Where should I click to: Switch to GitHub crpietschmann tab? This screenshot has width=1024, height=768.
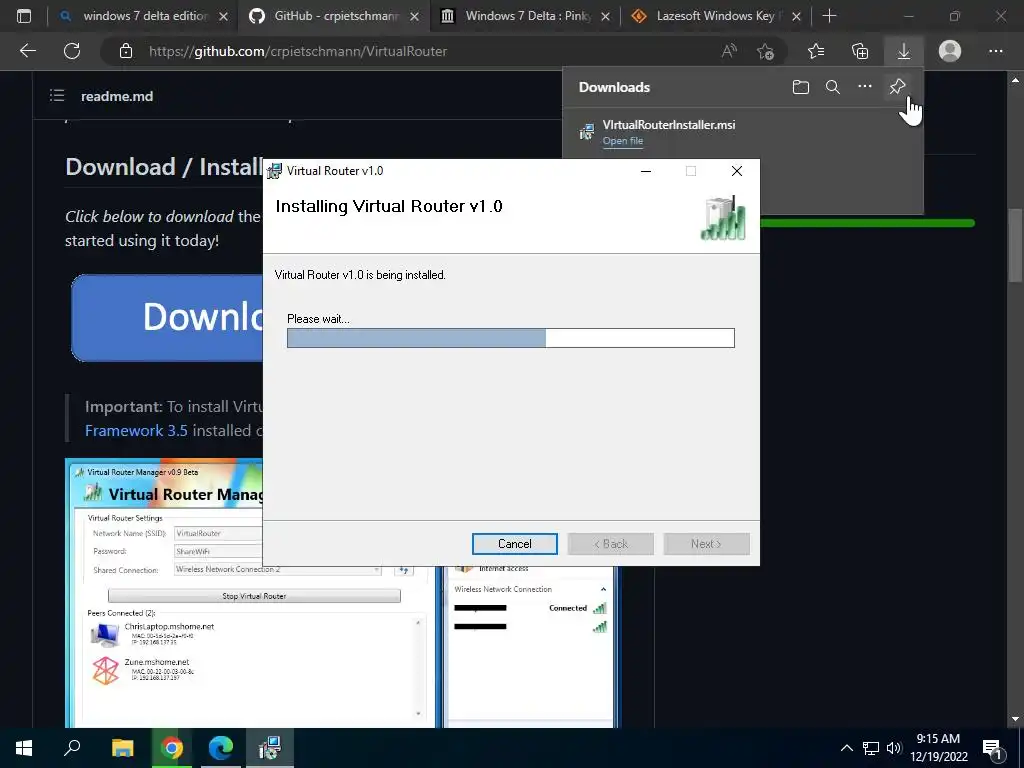pyautogui.click(x=334, y=16)
